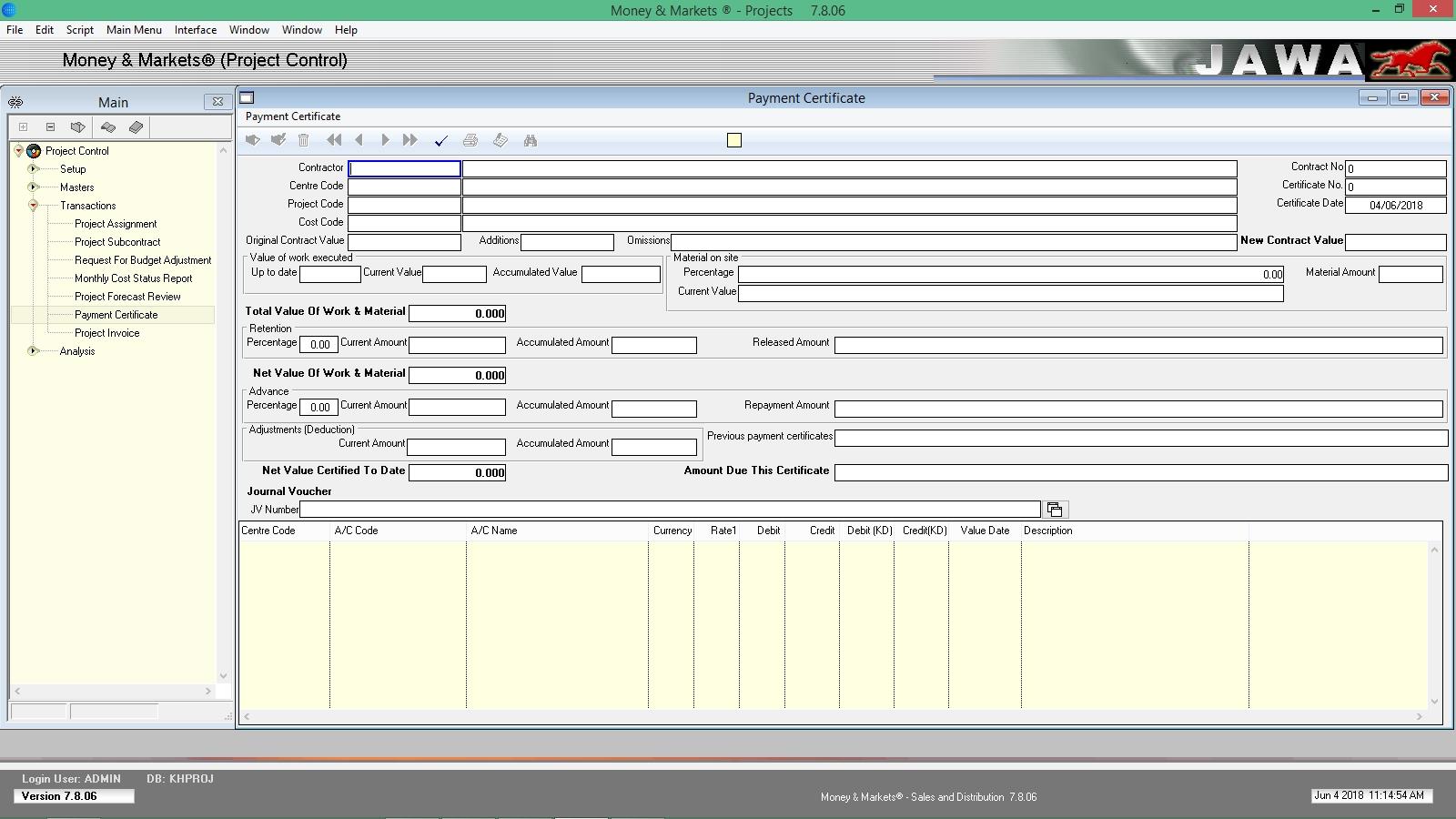Click the Contract No field

point(1395,168)
